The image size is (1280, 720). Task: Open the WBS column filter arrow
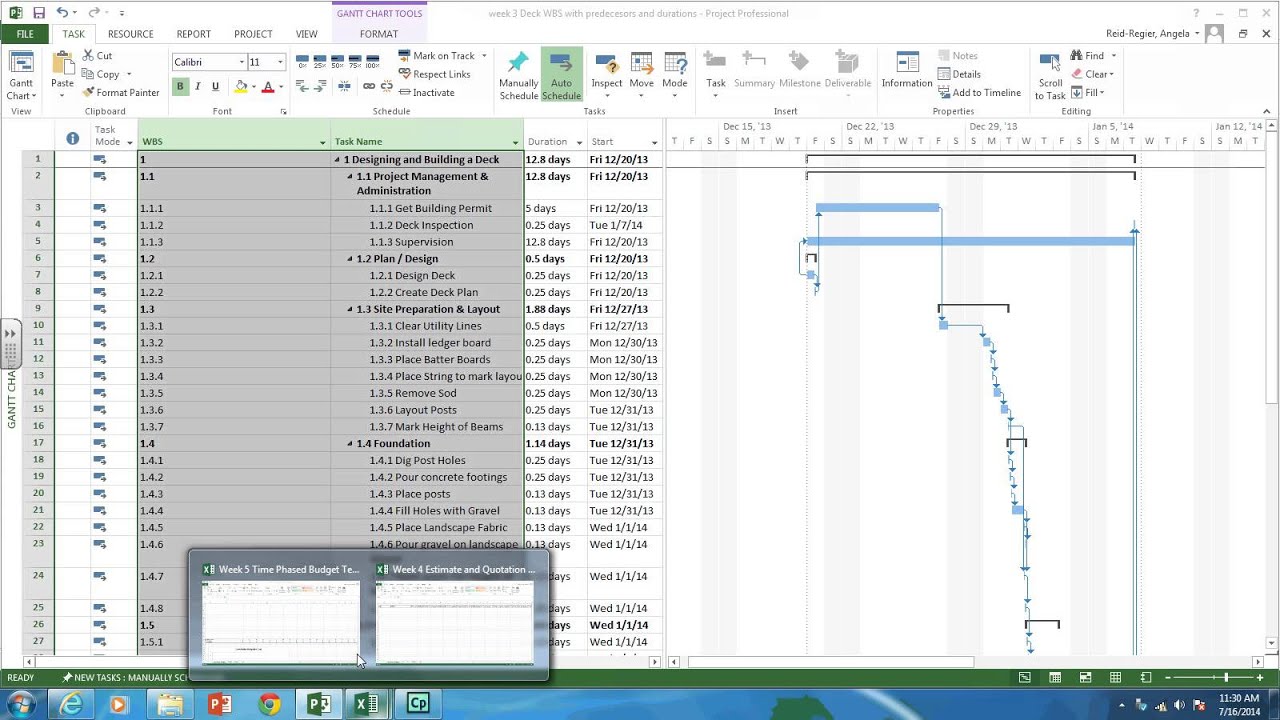pyautogui.click(x=322, y=142)
